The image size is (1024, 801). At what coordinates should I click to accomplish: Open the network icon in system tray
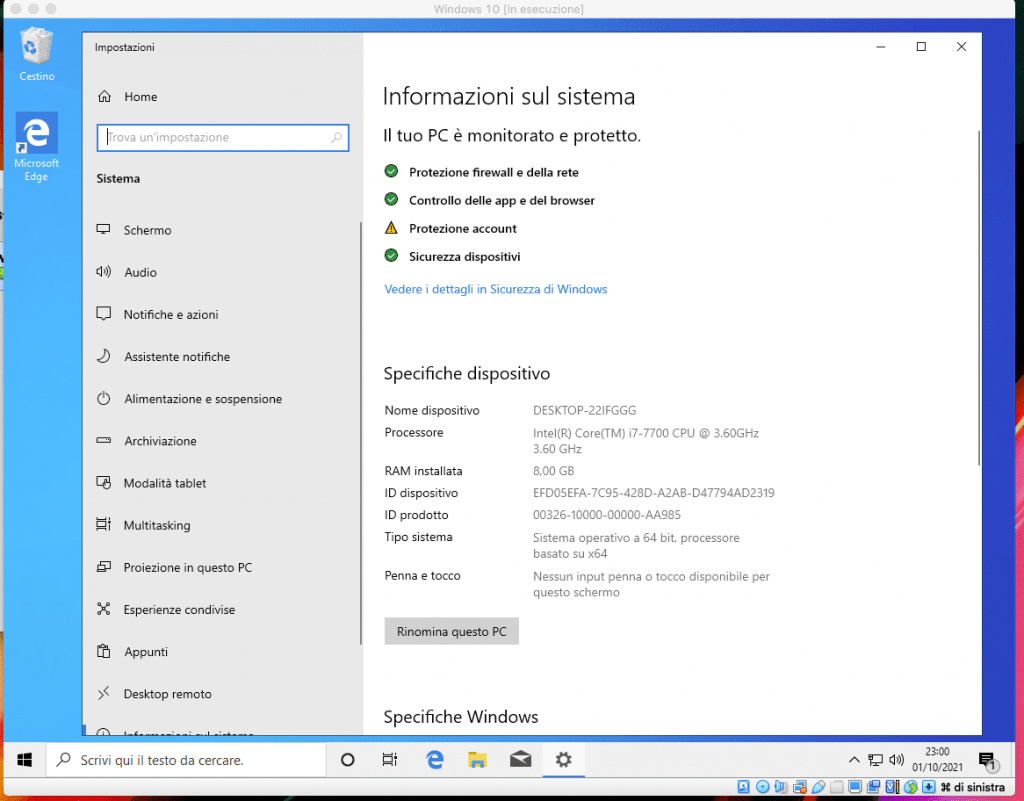pos(875,760)
